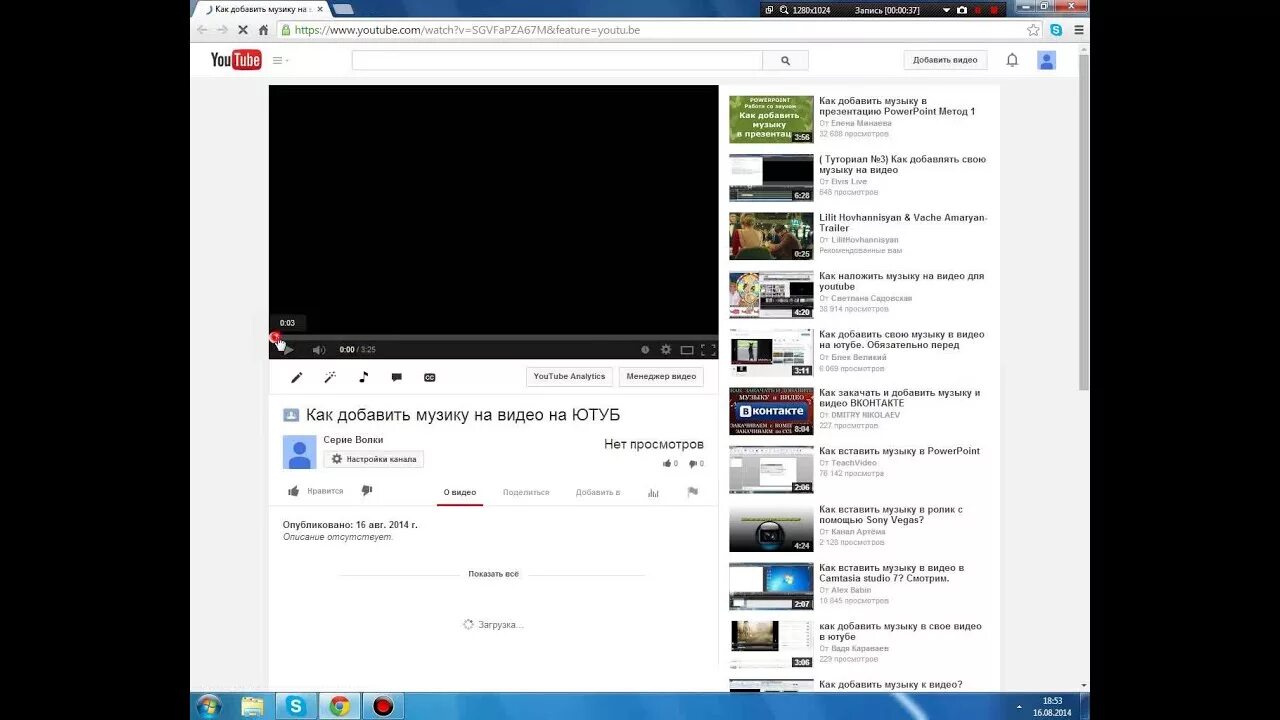The height and width of the screenshot is (720, 1280).
Task: Dislike the video with thumbs down
Action: [367, 491]
